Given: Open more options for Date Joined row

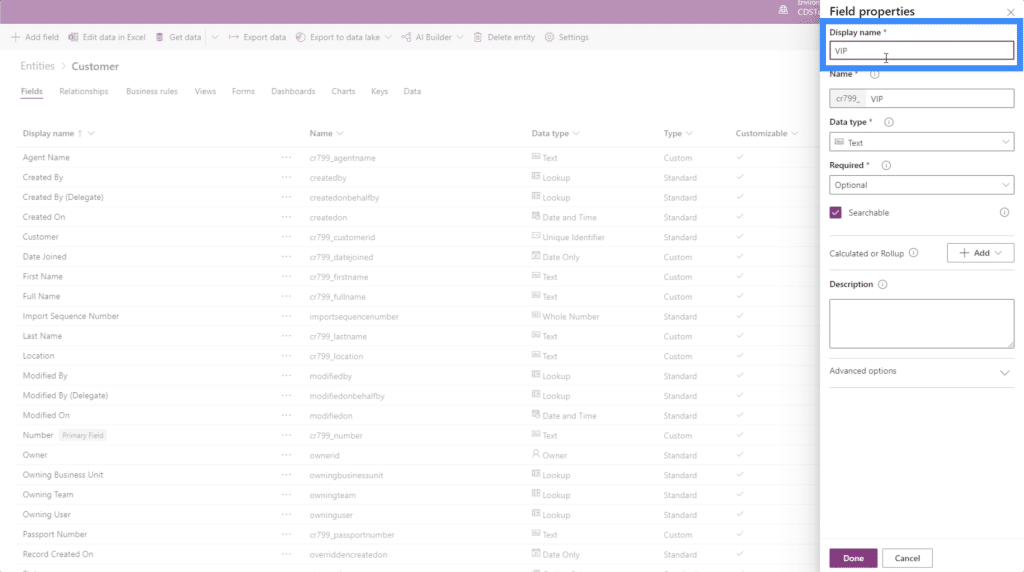Looking at the screenshot, I should coord(286,257).
